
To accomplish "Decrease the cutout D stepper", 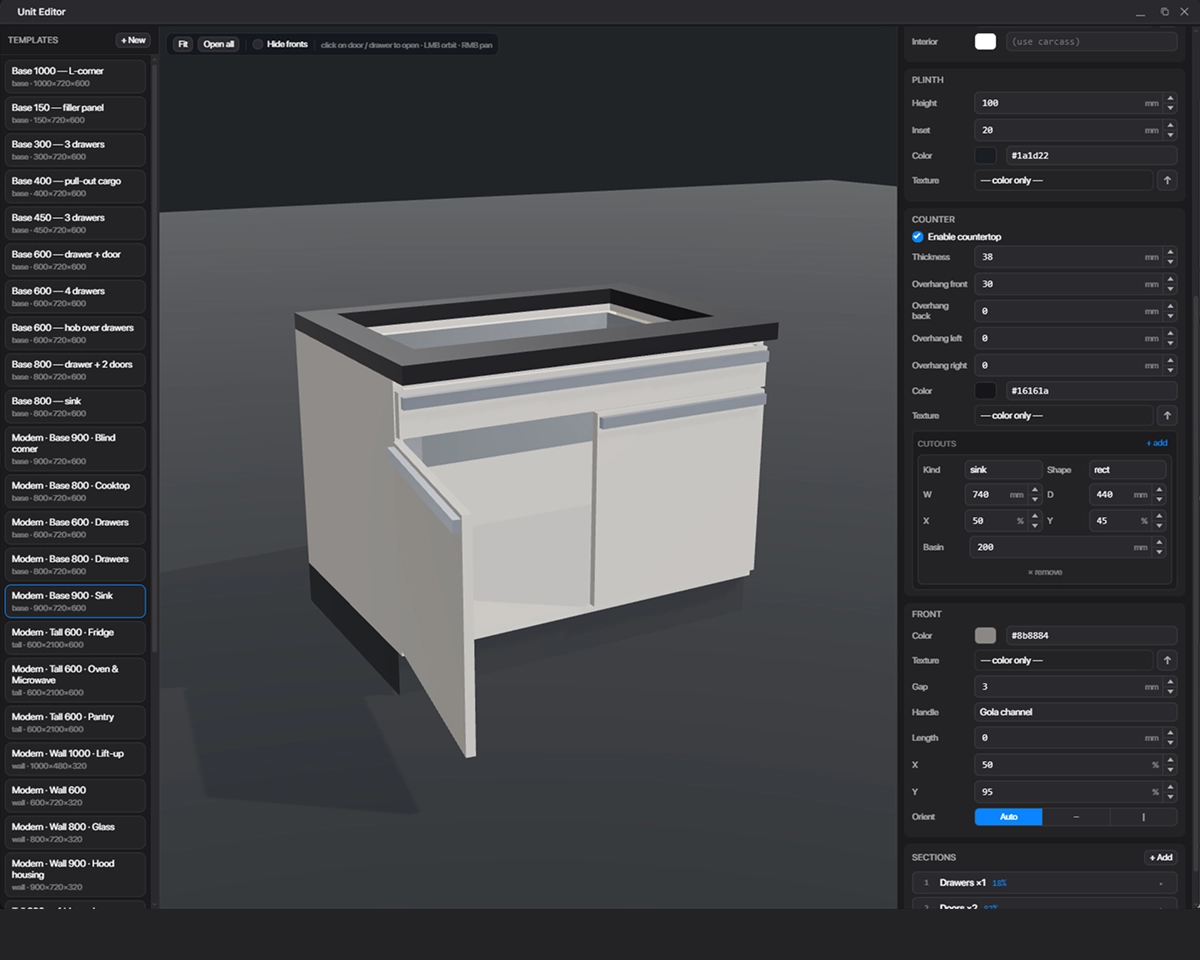I will click(x=1160, y=499).
